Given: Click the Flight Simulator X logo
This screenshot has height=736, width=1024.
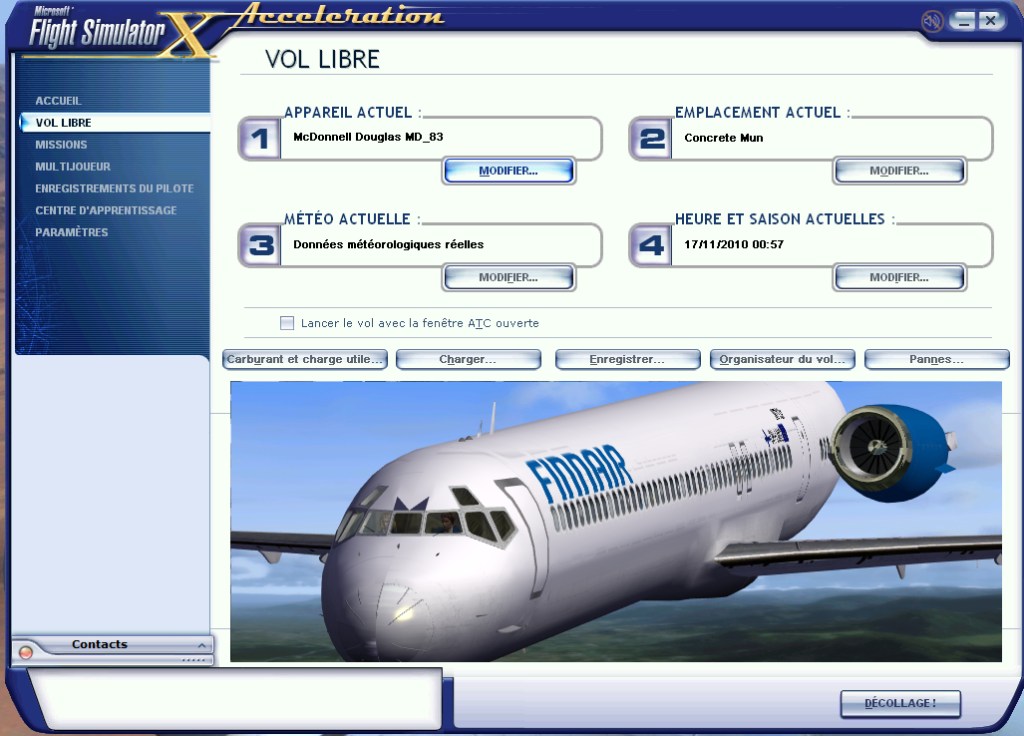Looking at the screenshot, I should tap(121, 33).
